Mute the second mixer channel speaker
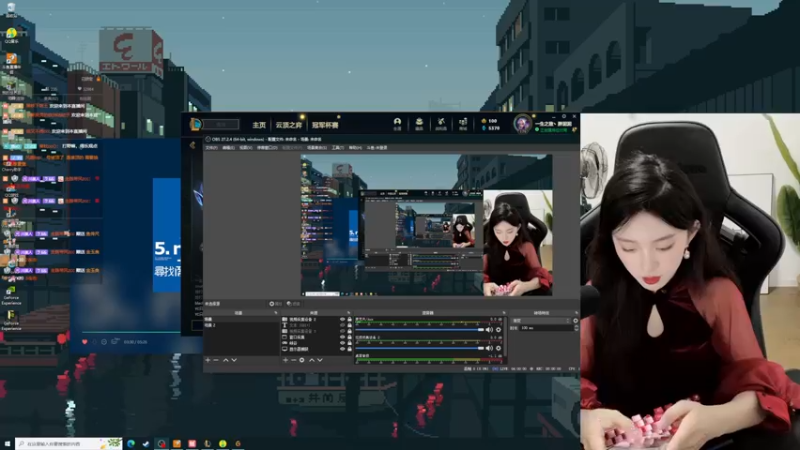Screen dimensions: 800x450 pyautogui.click(x=489, y=348)
